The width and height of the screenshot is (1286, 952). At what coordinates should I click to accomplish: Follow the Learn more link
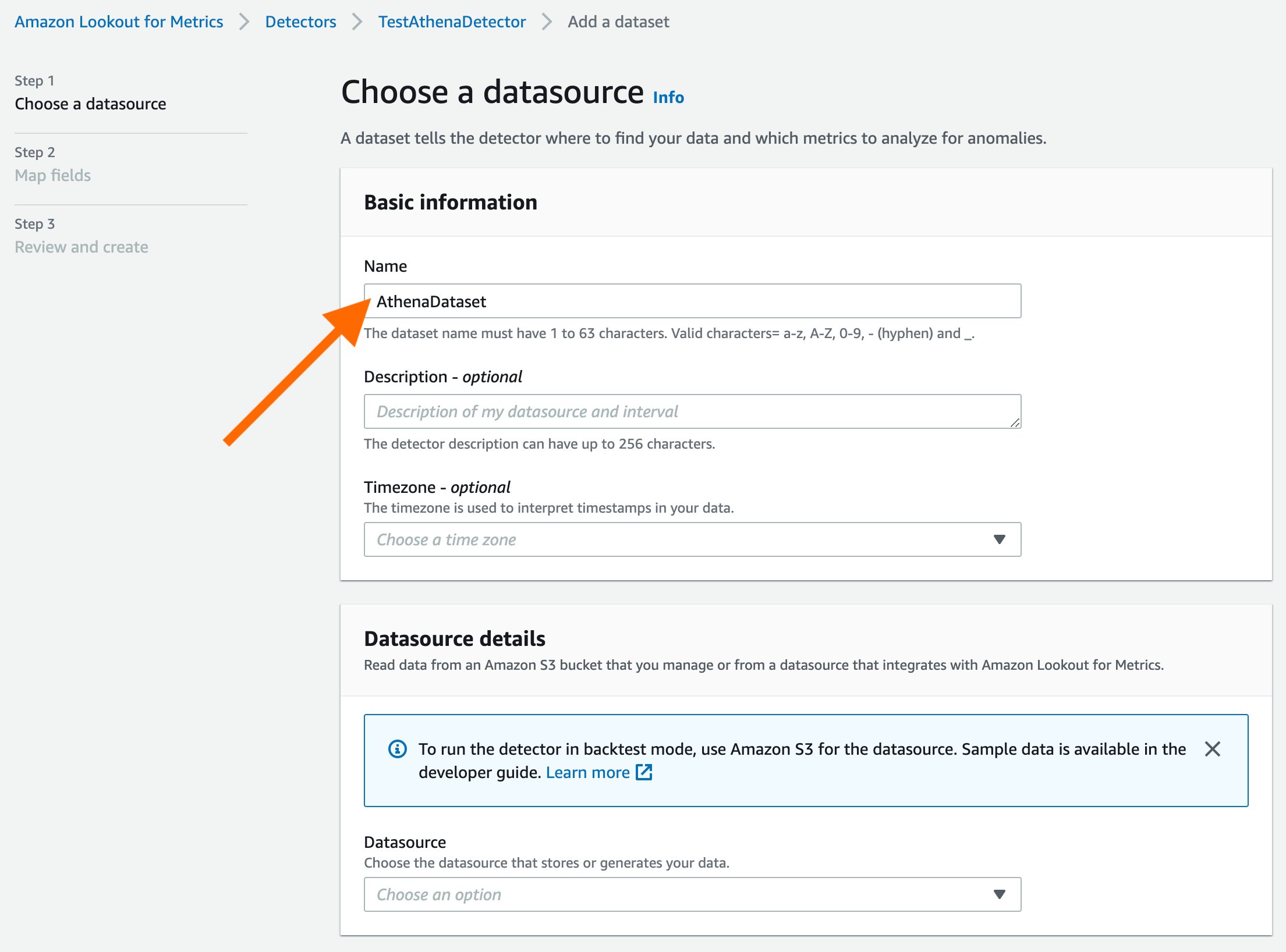(587, 772)
